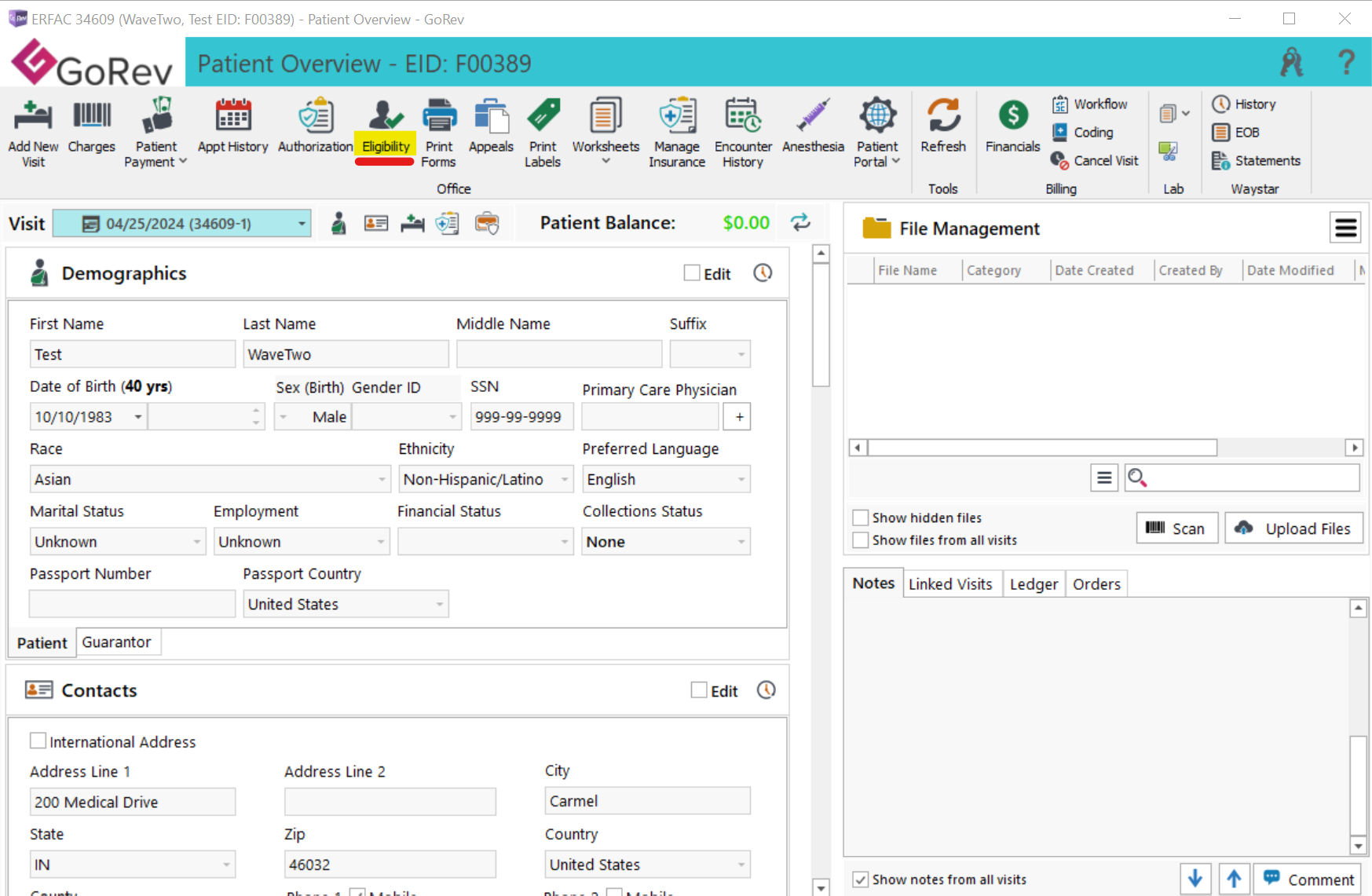Open the Appt History calendar

(232, 126)
